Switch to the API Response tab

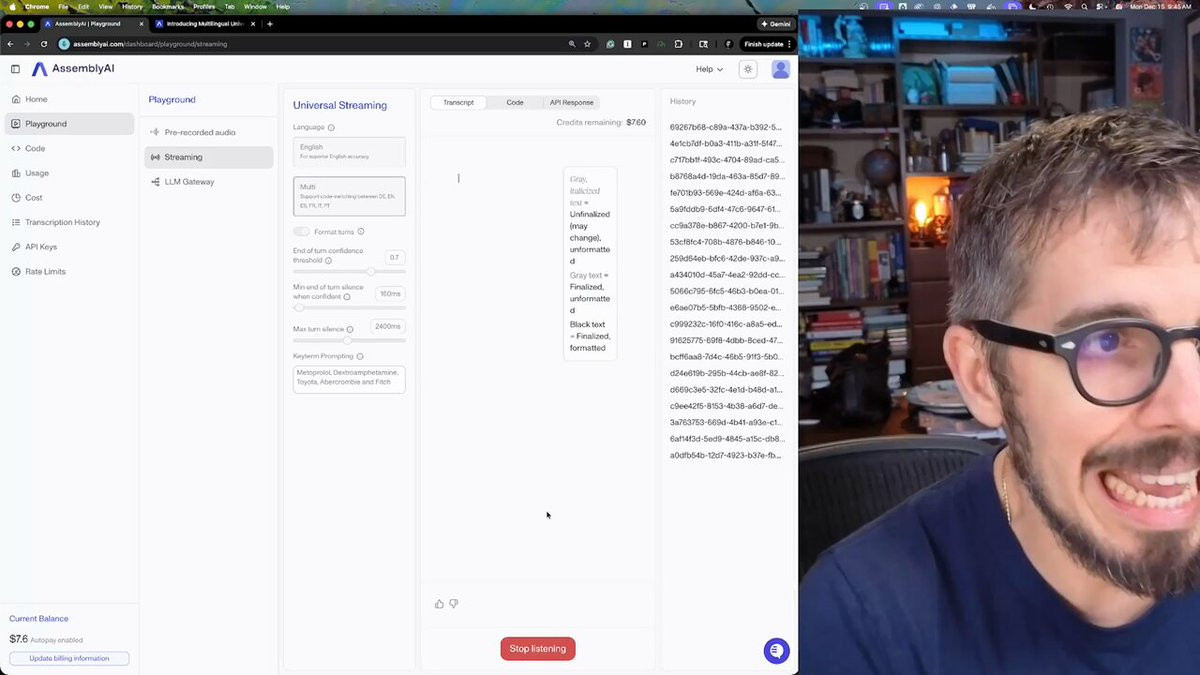[571, 102]
